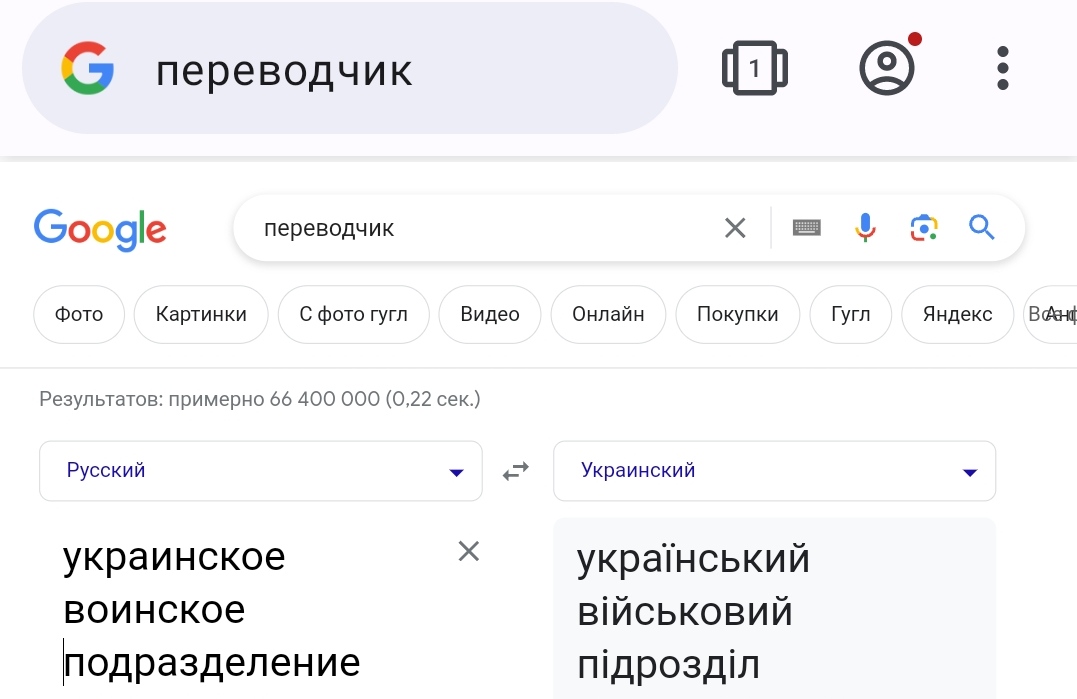Viewport: 1077px width, 699px height.
Task: Start voice search with microphone icon
Action: (865, 227)
